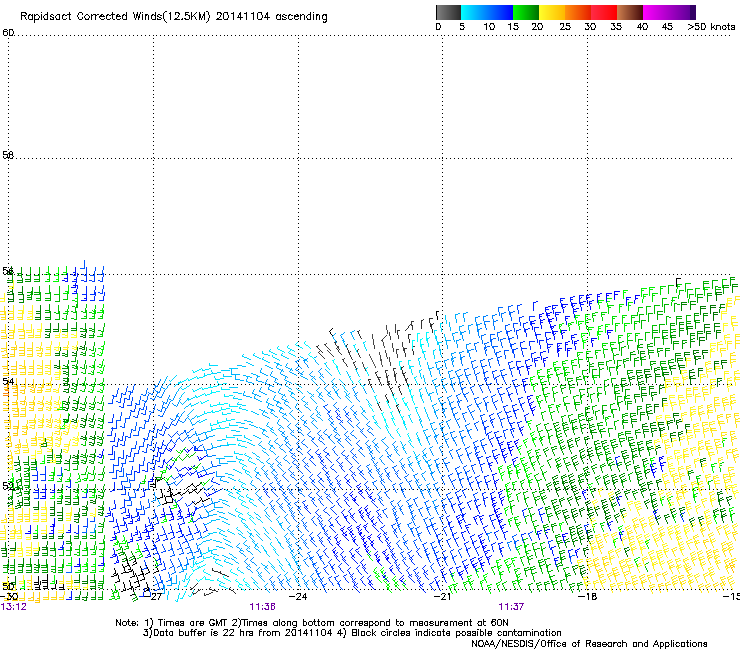Click the latitude label 60

click(x=8, y=33)
